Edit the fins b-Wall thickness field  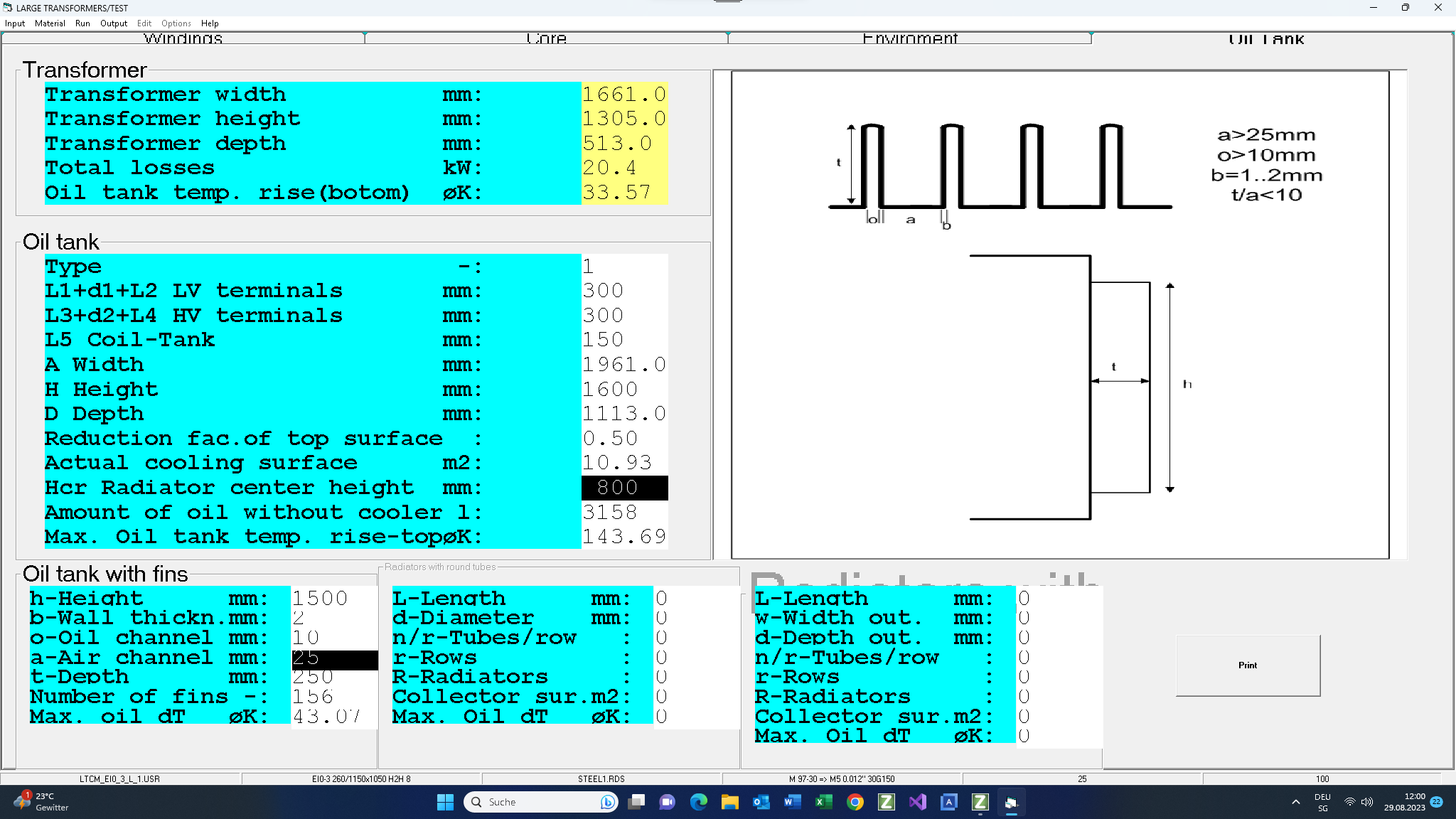coord(334,619)
